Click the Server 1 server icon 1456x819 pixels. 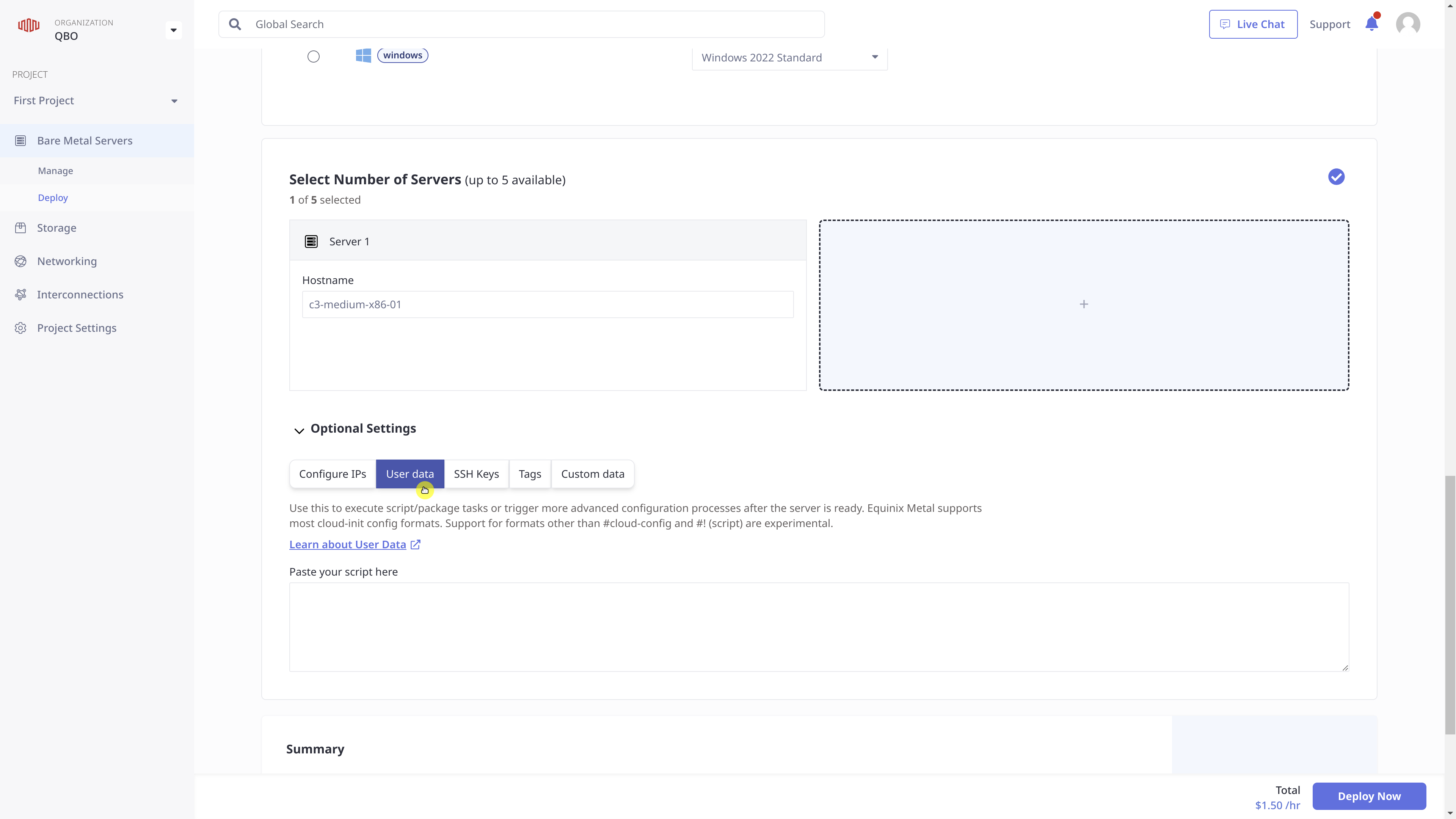[311, 242]
